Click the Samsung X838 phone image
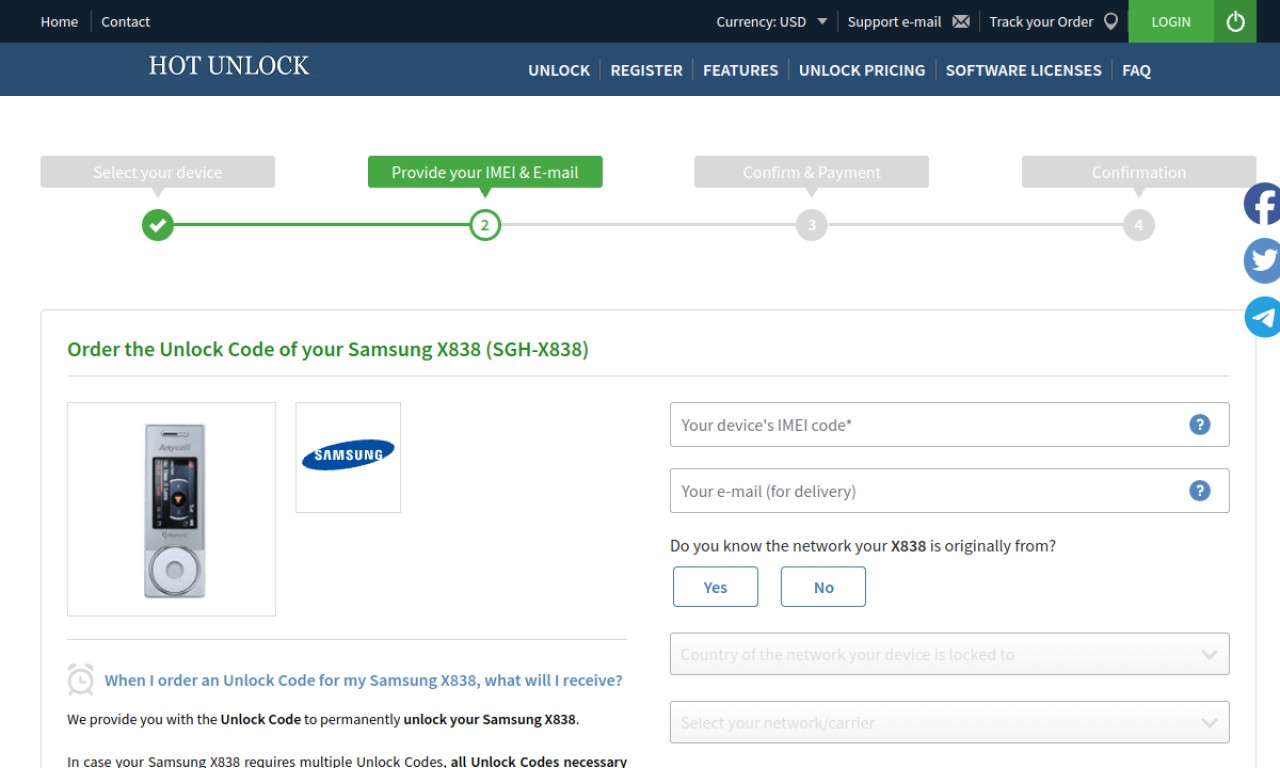Image resolution: width=1280 pixels, height=768 pixels. [172, 509]
